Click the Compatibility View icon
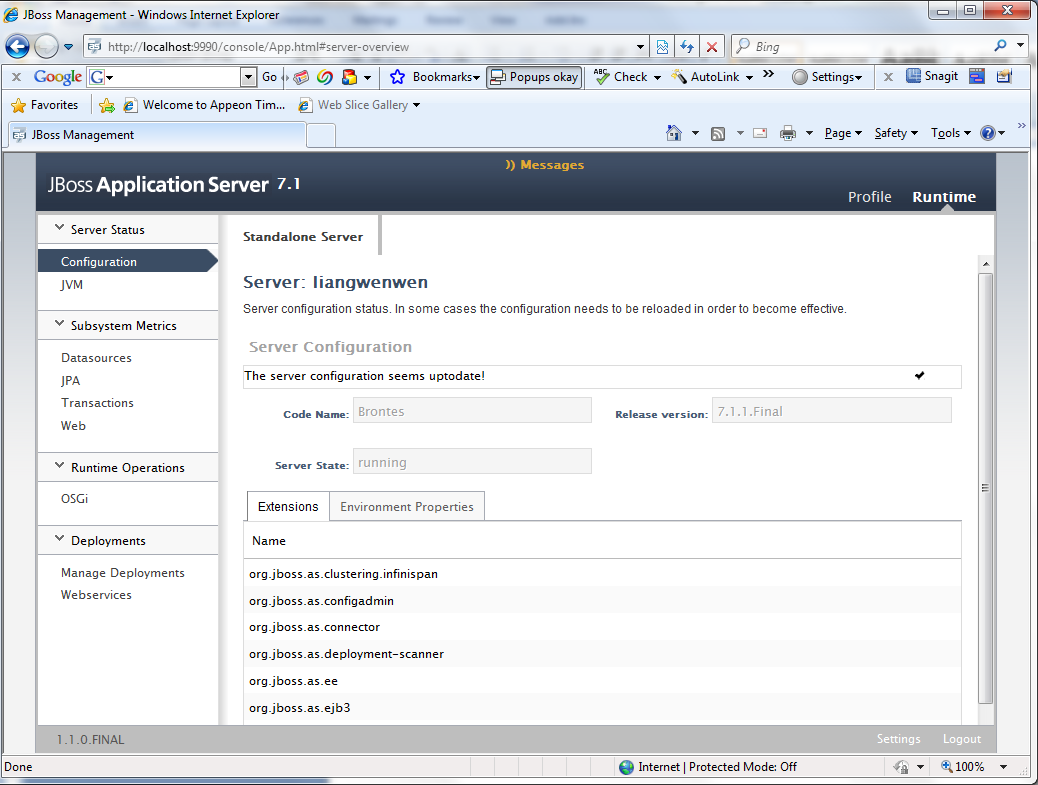 pyautogui.click(x=662, y=46)
